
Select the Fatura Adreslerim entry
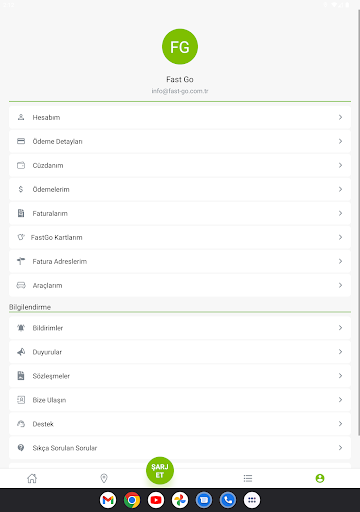pyautogui.click(x=180, y=261)
